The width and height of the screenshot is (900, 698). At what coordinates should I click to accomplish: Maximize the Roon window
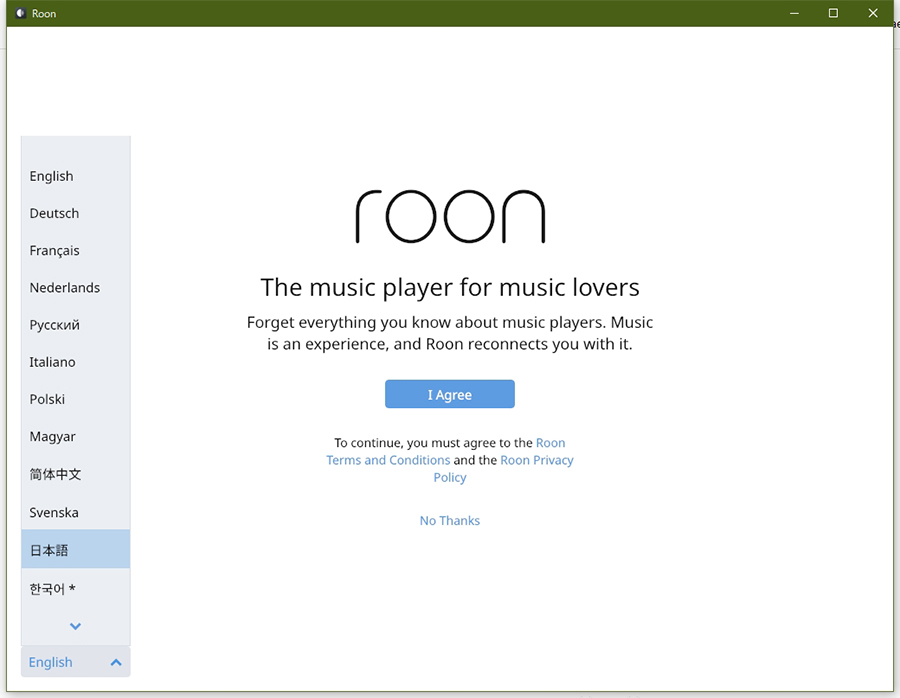pos(833,13)
